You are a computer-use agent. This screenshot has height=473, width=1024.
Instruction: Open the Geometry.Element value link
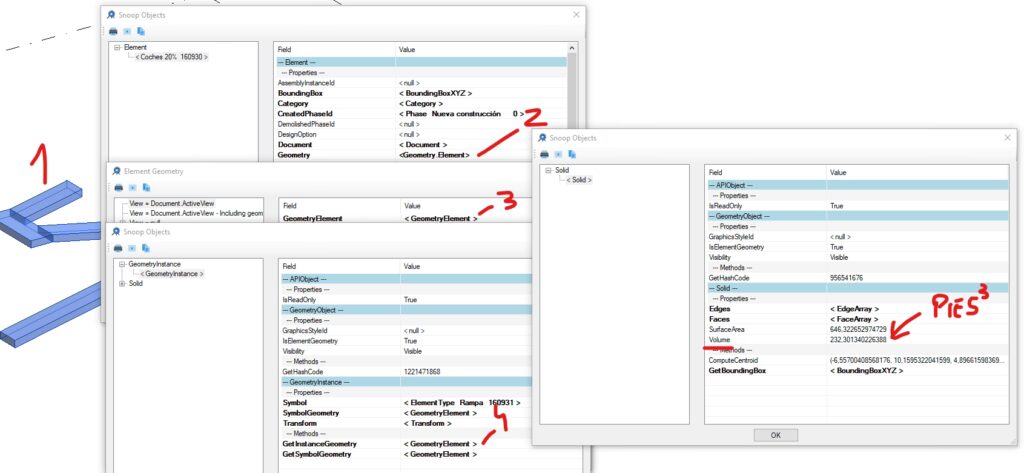coord(434,155)
